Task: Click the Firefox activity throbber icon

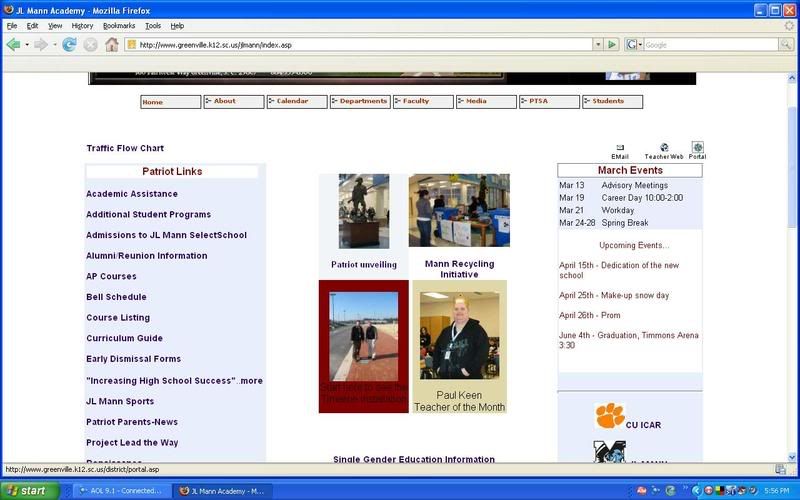Action: coord(789,26)
